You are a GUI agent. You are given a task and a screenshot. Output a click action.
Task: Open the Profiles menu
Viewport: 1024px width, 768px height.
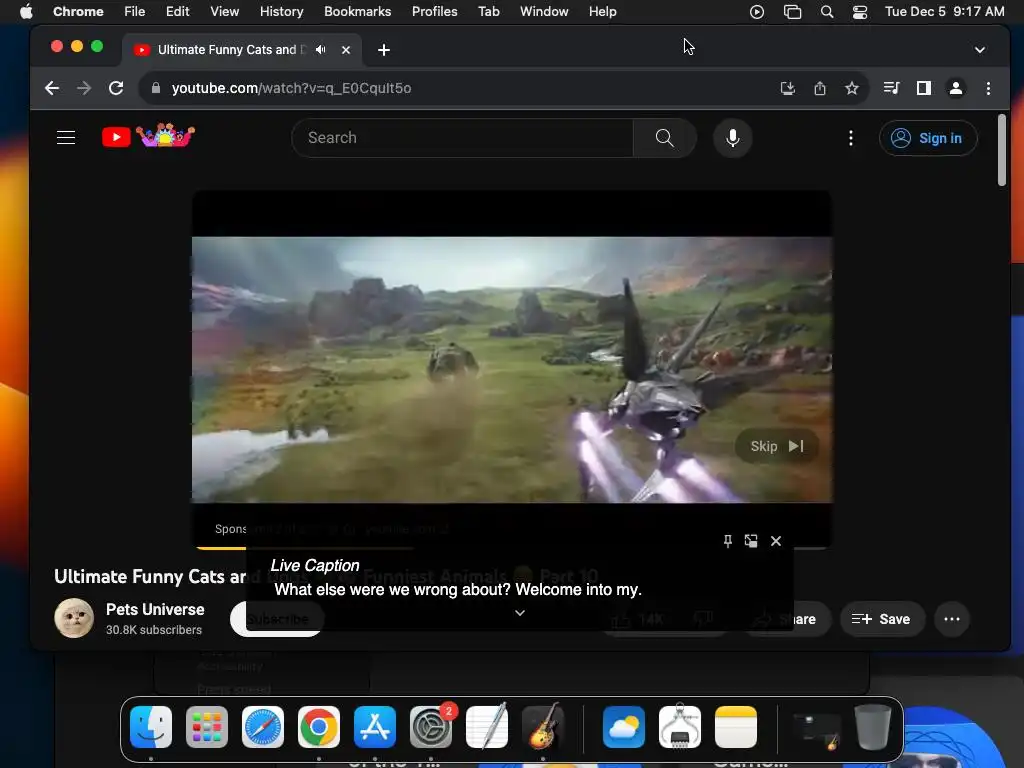[434, 11]
